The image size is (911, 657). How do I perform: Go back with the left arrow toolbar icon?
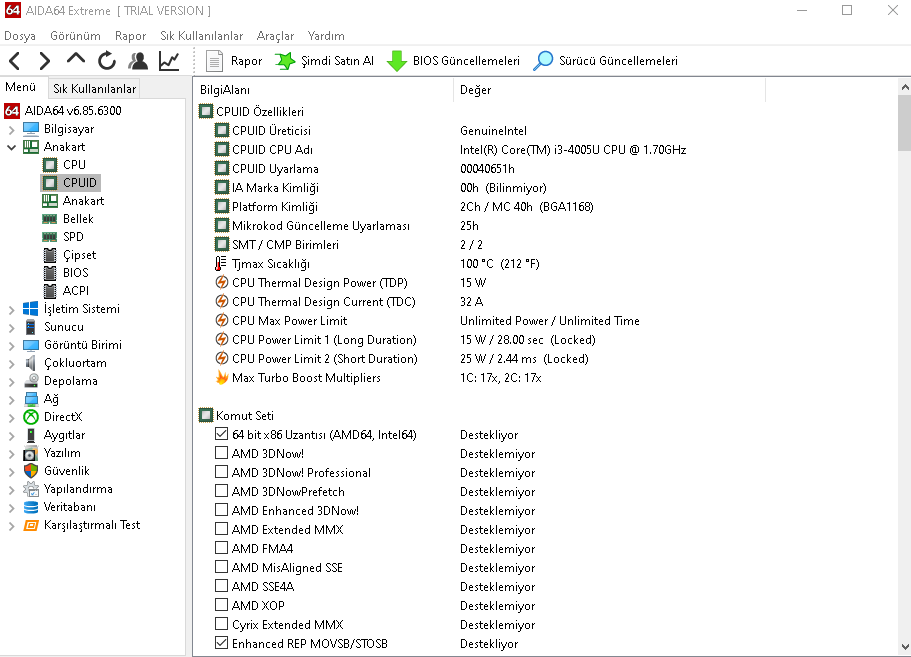point(15,60)
